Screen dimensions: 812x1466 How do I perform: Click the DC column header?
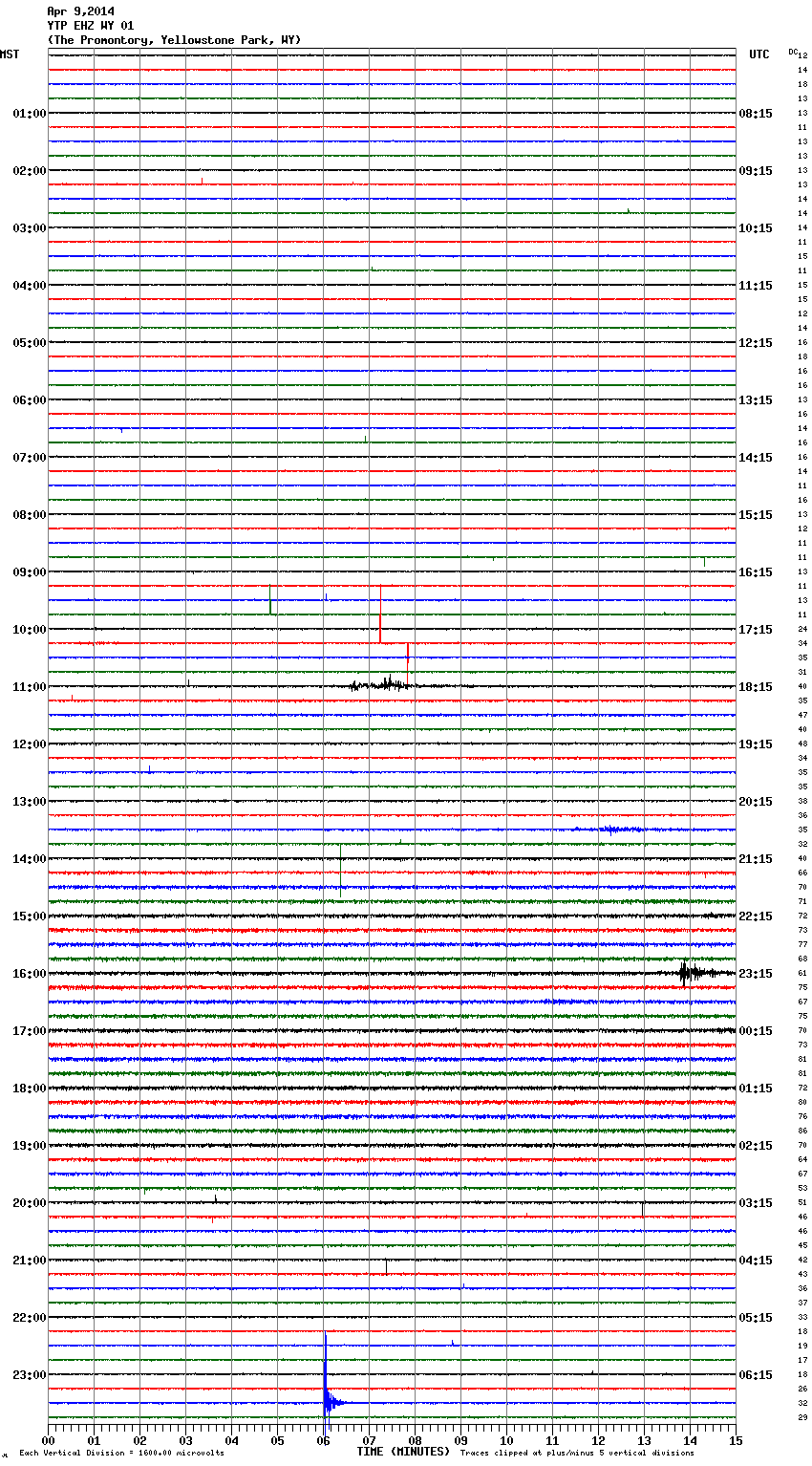pyautogui.click(x=793, y=52)
